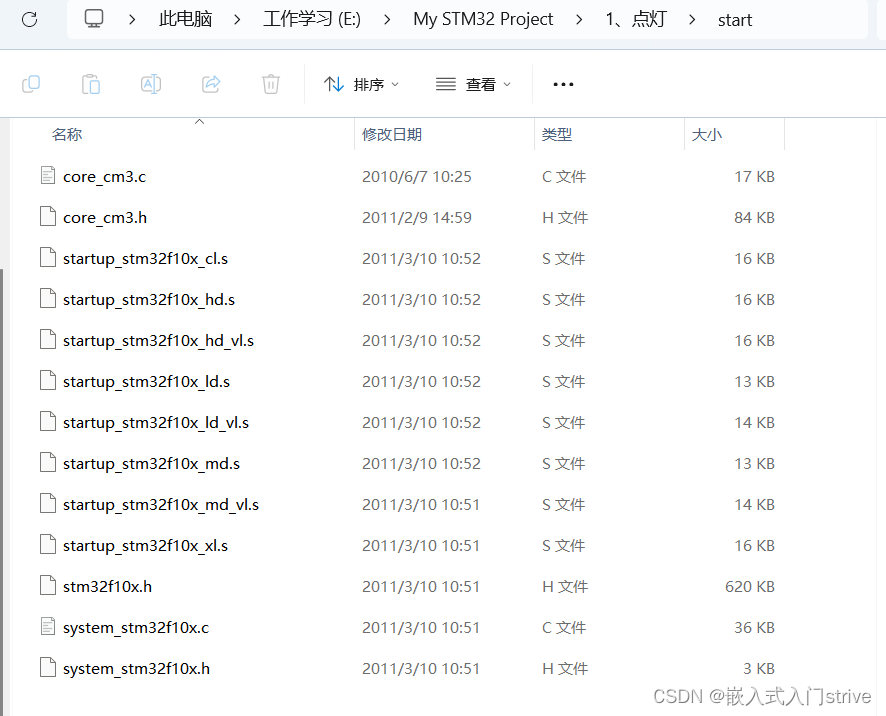Screen dimensions: 886x716
Task: Click the Share toolbar icon
Action: [x=211, y=84]
